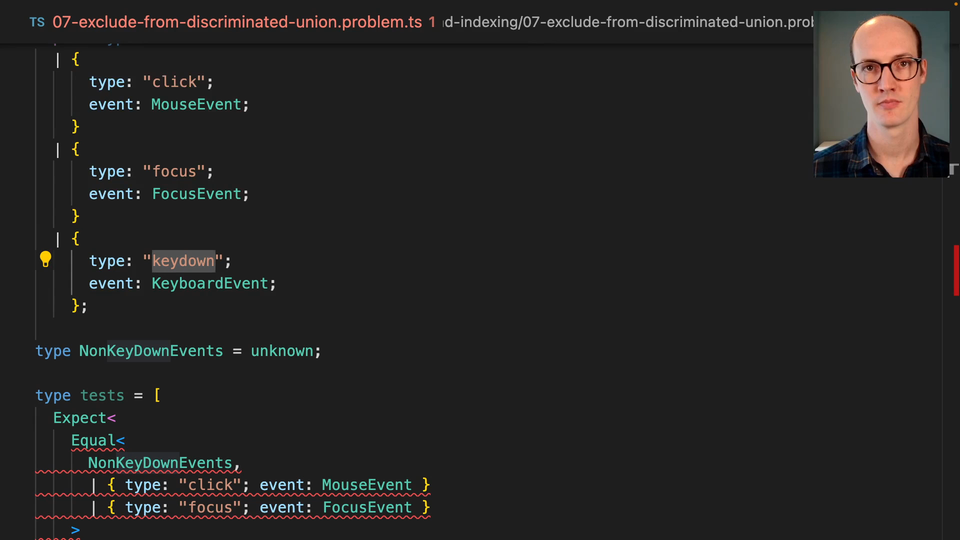960x540 pixels.
Task: Click FocusEvent in the focus block
Action: pyautogui.click(x=197, y=194)
